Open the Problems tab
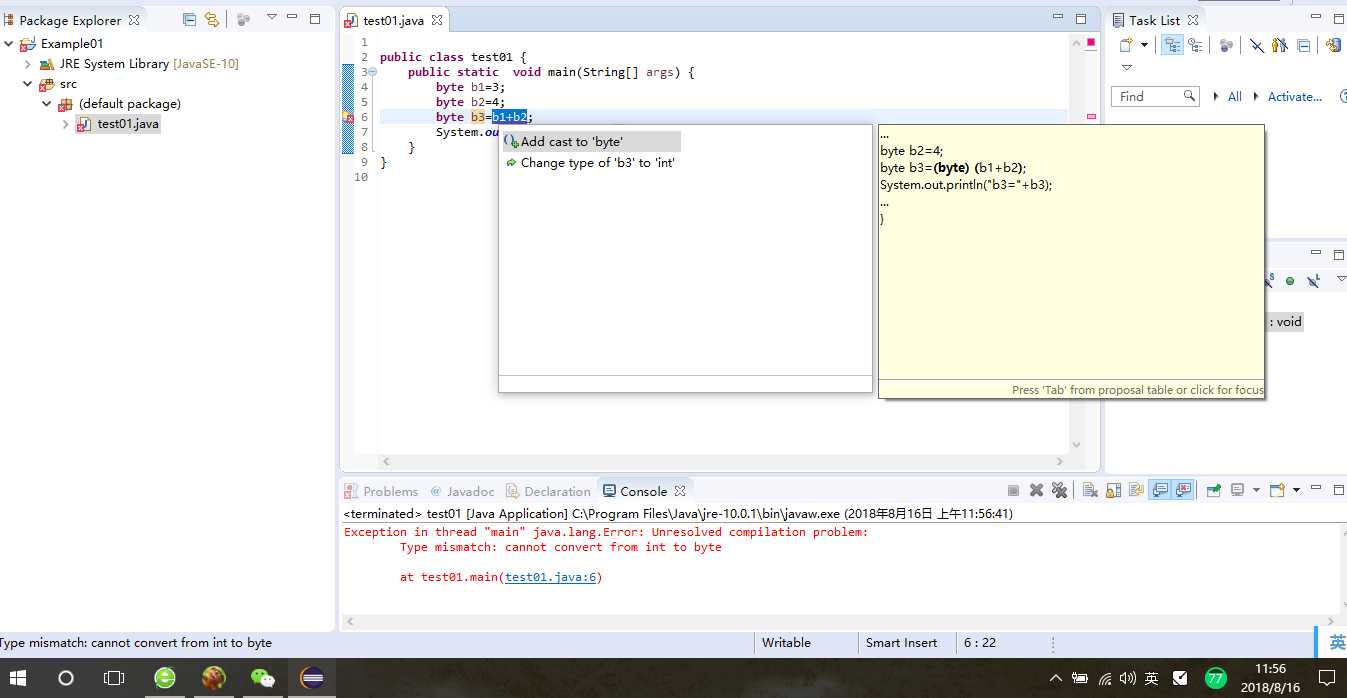The width and height of the screenshot is (1347, 698). (x=381, y=491)
